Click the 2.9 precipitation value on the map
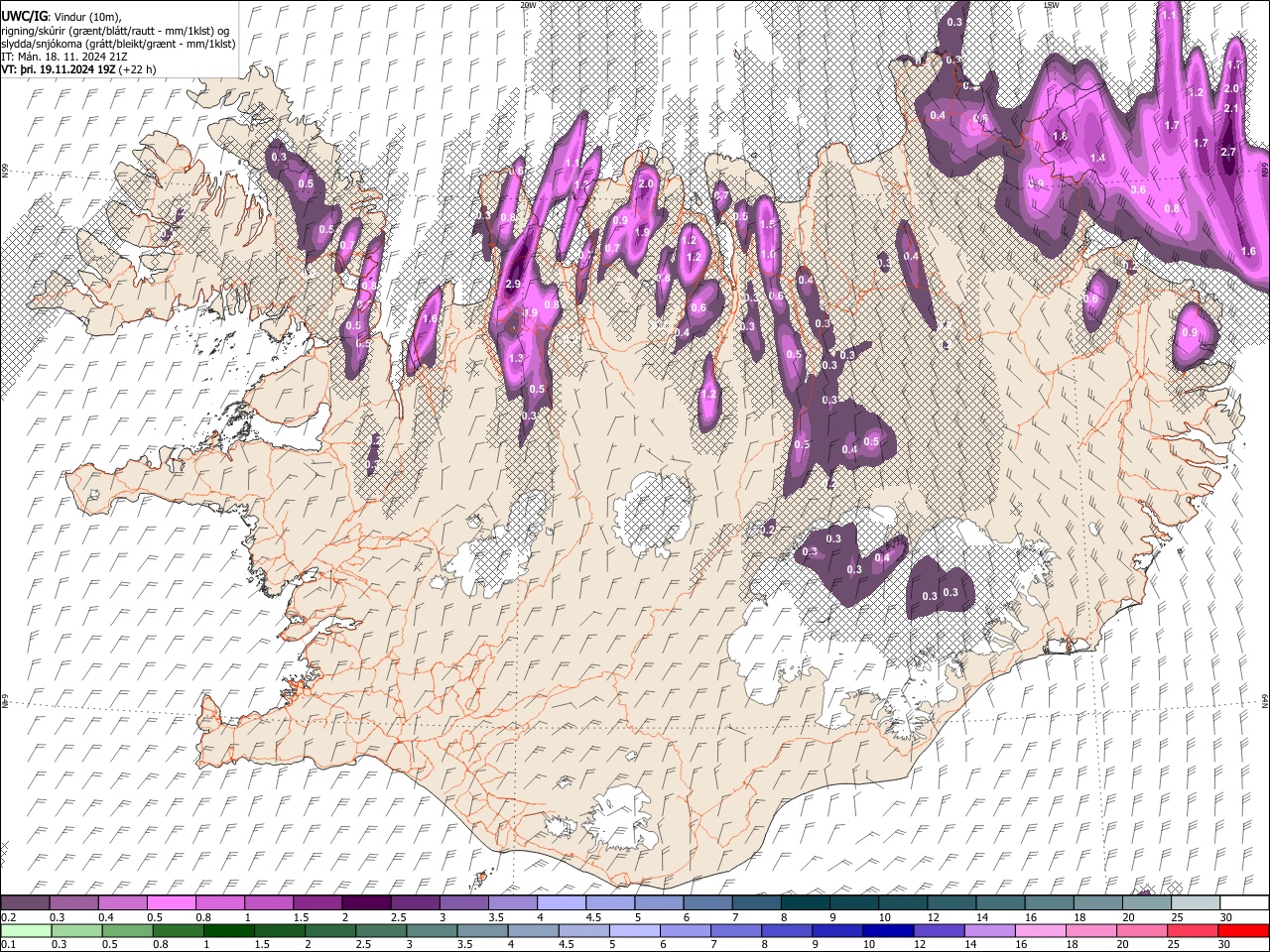 513,285
